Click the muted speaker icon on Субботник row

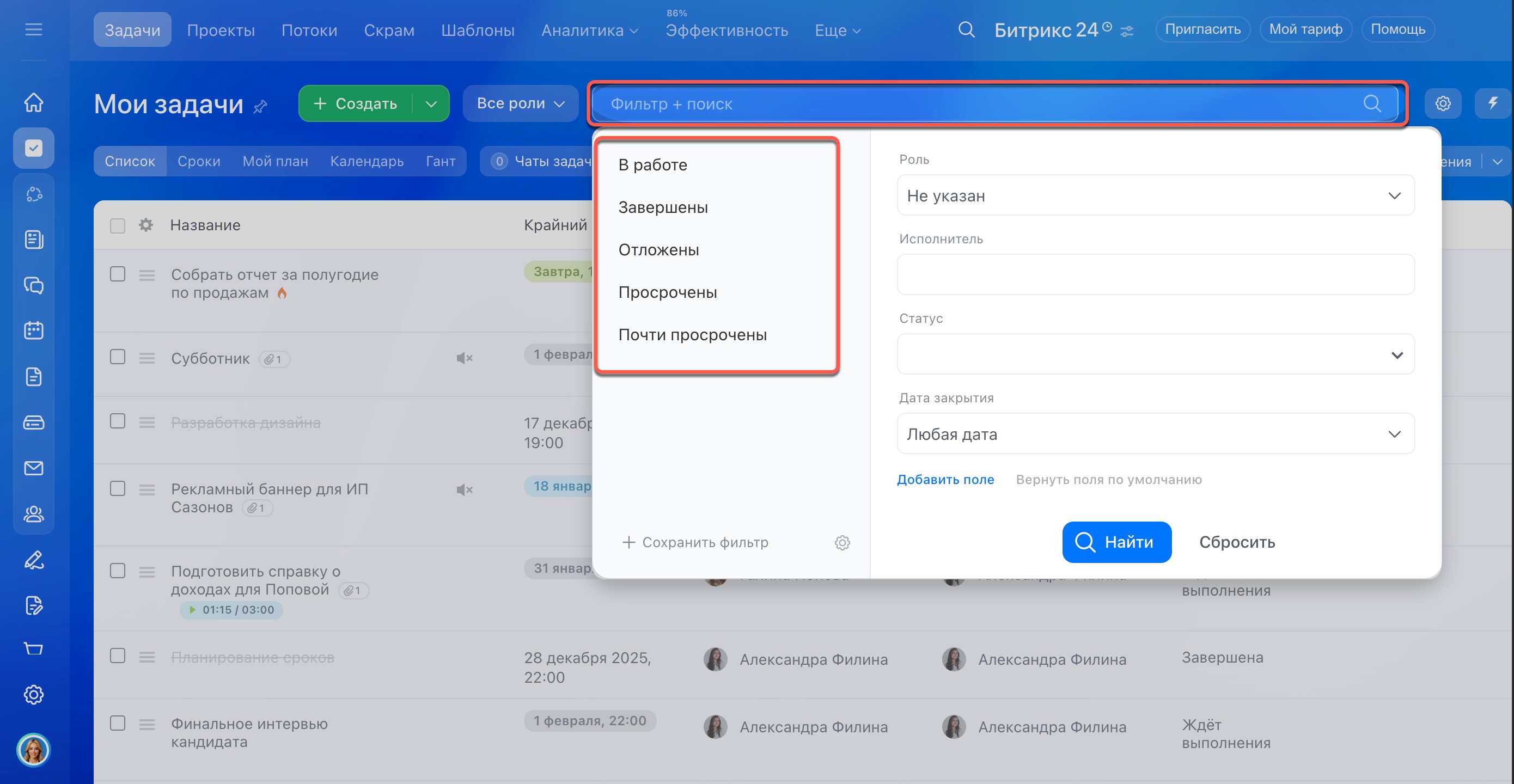tap(465, 358)
